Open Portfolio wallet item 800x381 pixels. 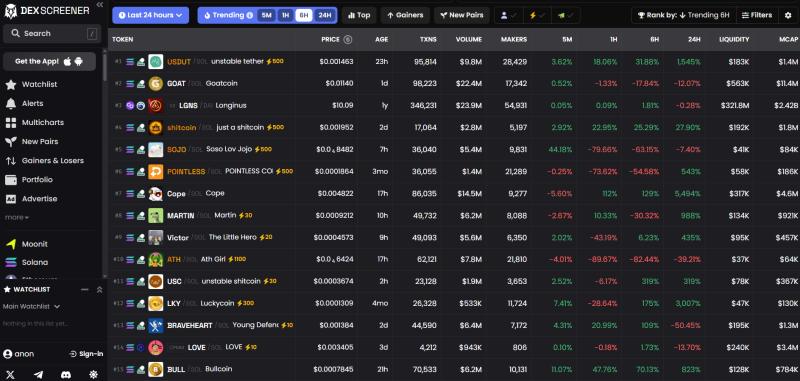29,180
